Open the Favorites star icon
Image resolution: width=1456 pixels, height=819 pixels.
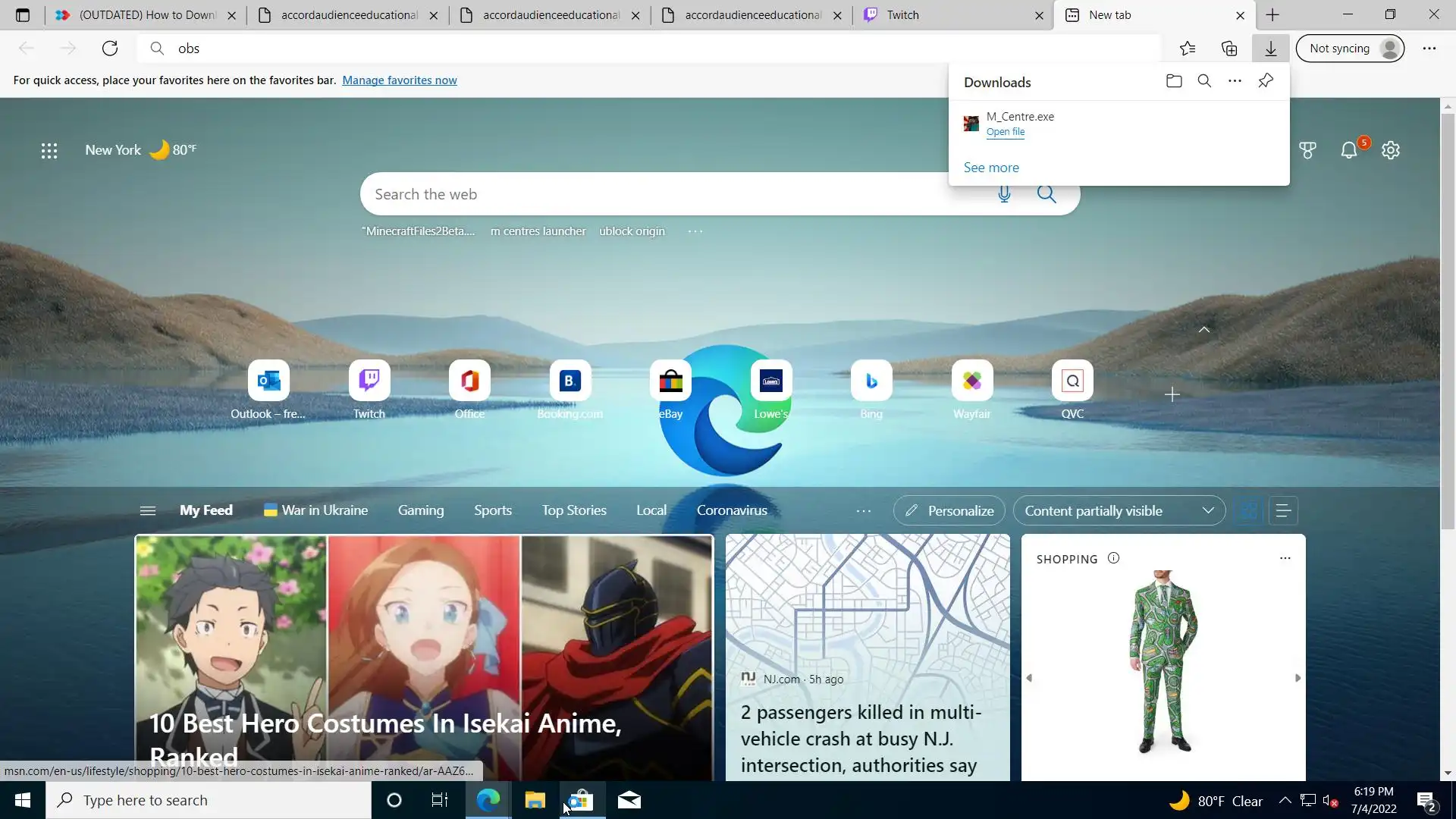coord(1188,49)
